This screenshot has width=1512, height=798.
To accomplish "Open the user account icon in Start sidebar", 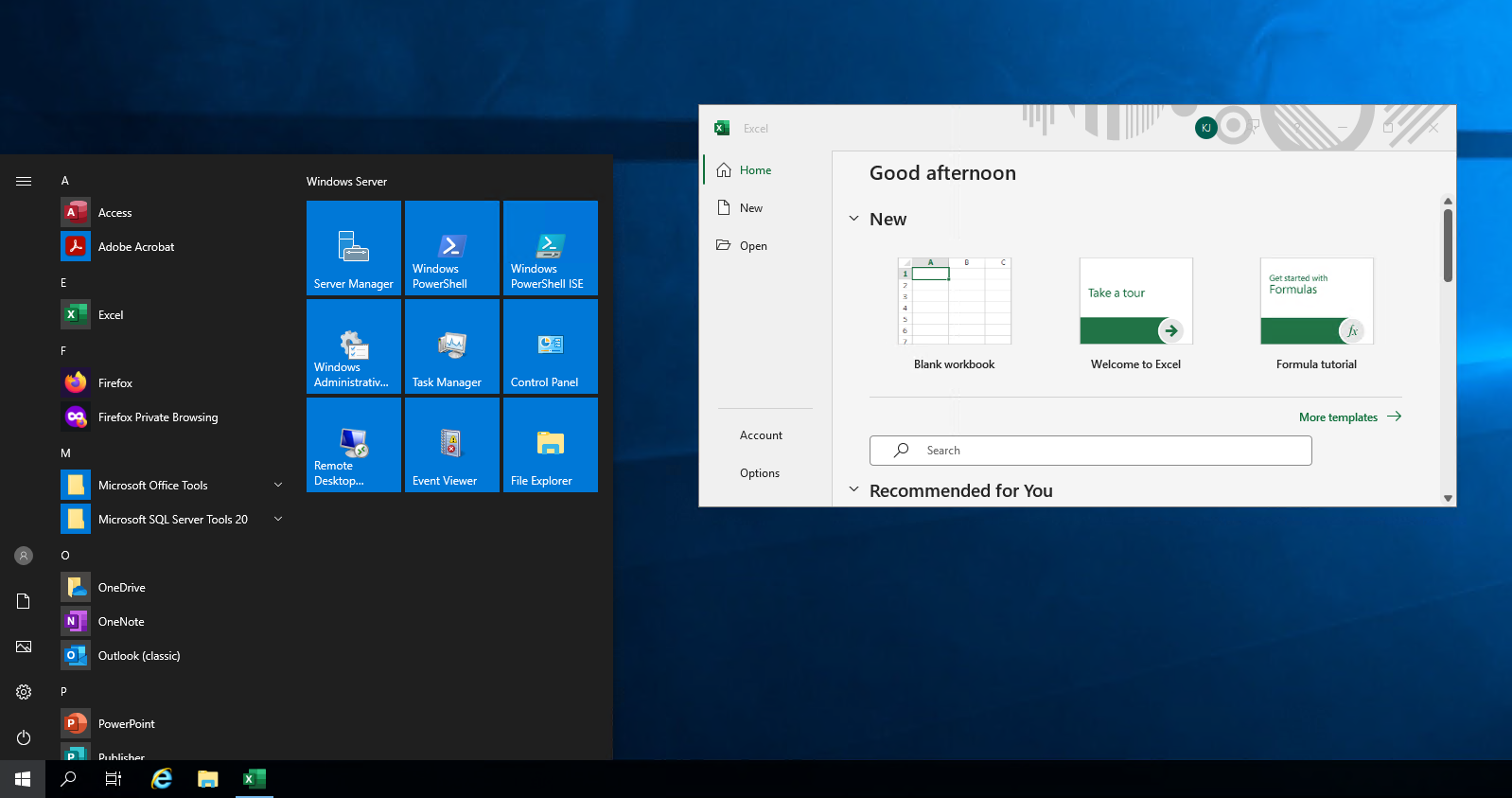I will tap(24, 556).
